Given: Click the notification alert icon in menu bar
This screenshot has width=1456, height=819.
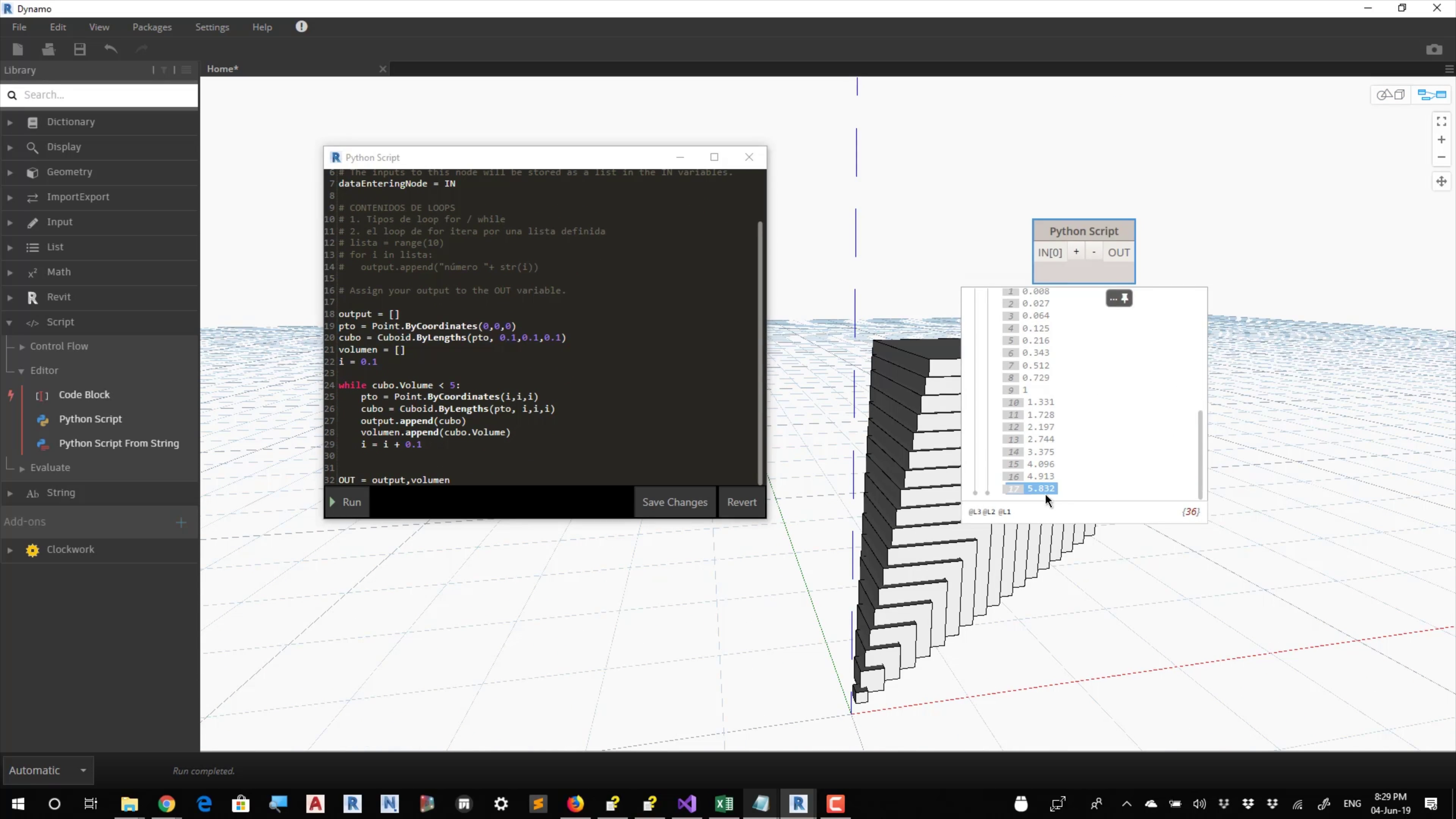Looking at the screenshot, I should click(x=301, y=27).
